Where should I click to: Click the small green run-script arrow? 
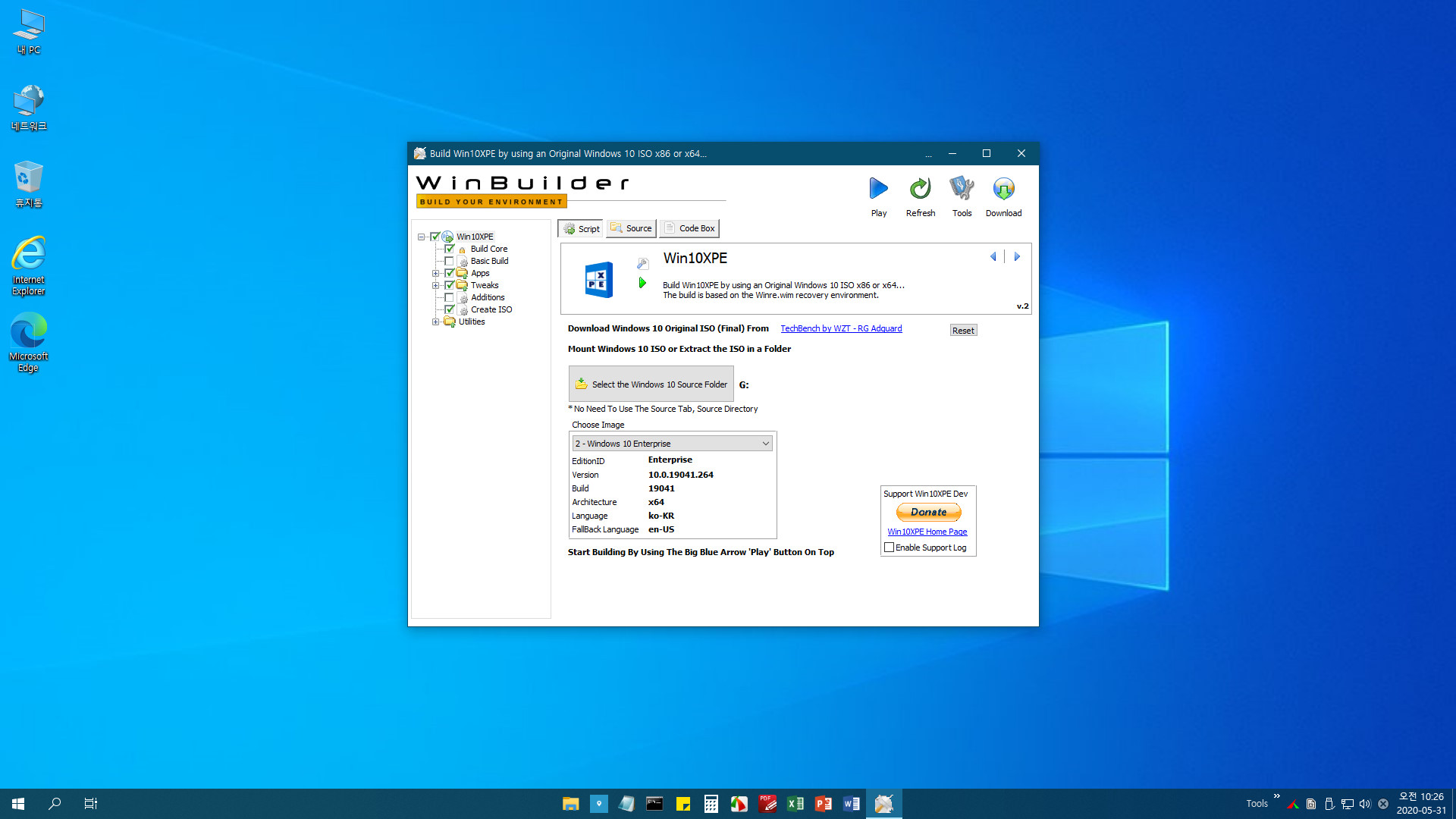pos(642,283)
